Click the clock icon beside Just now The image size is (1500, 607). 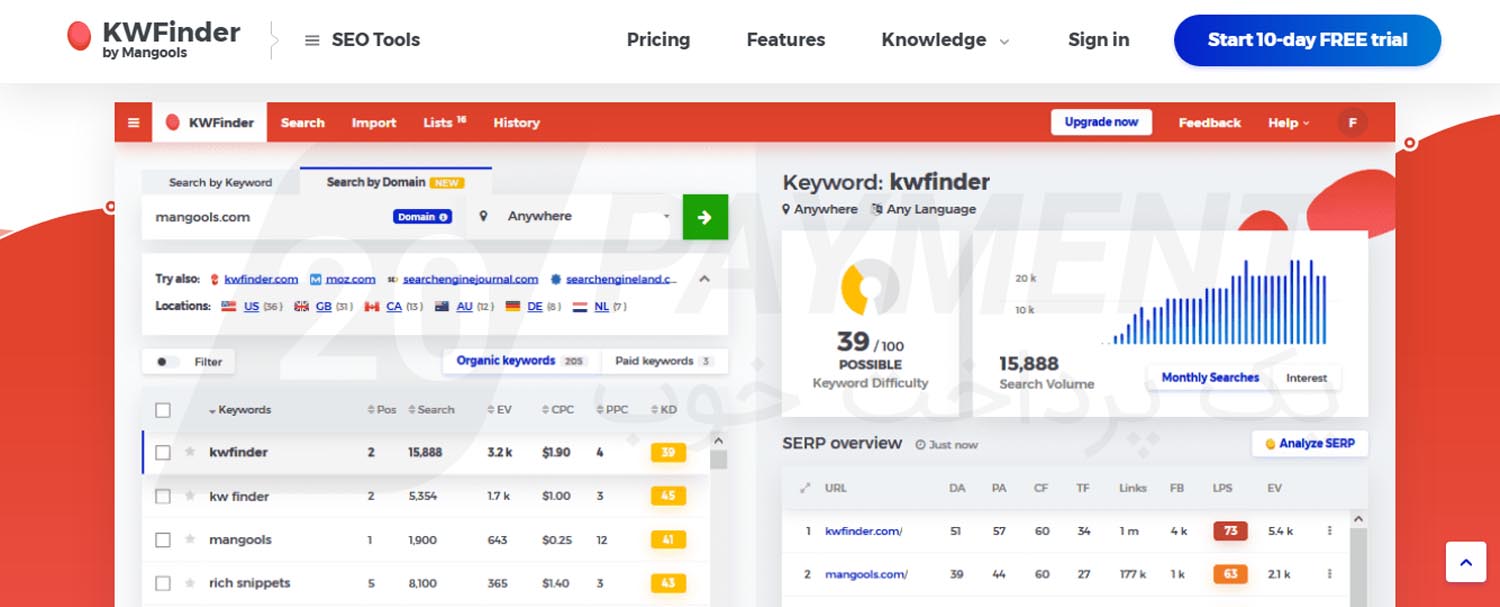click(920, 445)
